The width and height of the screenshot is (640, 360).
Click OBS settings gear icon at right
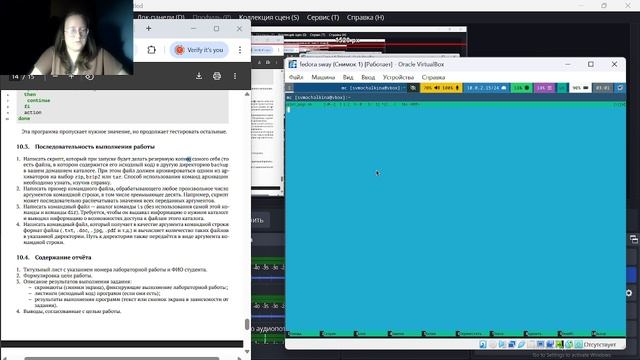[629, 293]
